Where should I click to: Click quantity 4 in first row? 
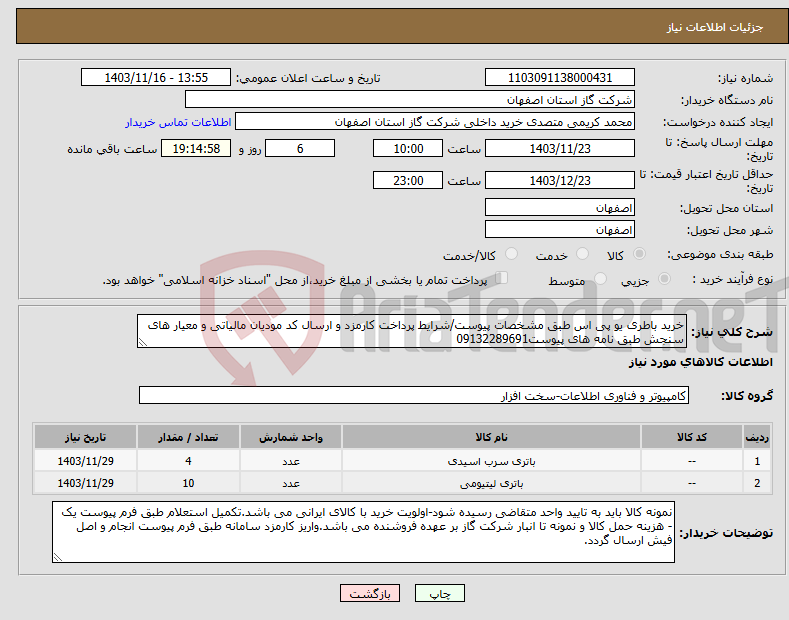point(188,461)
